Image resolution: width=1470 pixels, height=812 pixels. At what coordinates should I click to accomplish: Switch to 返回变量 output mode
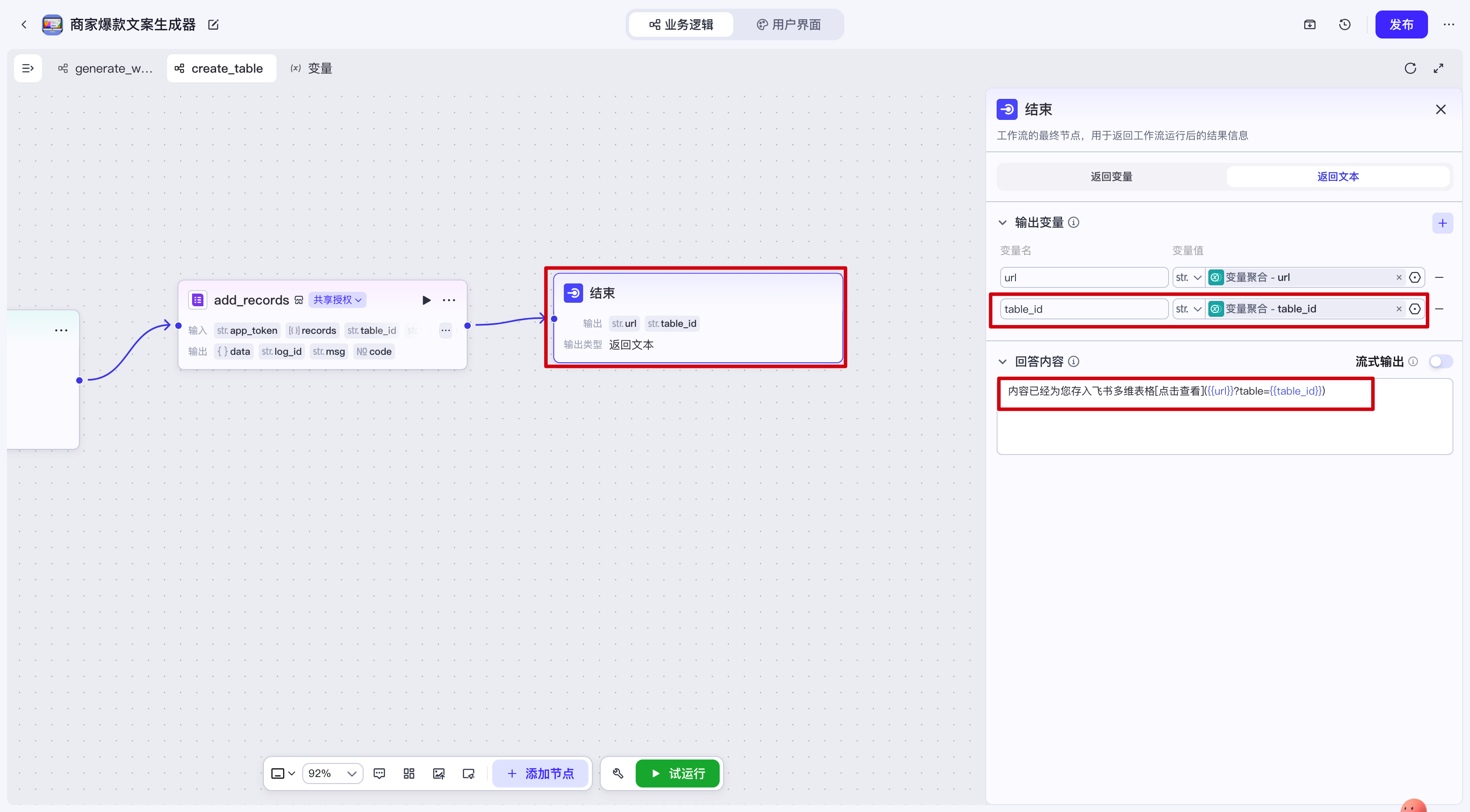(1111, 177)
